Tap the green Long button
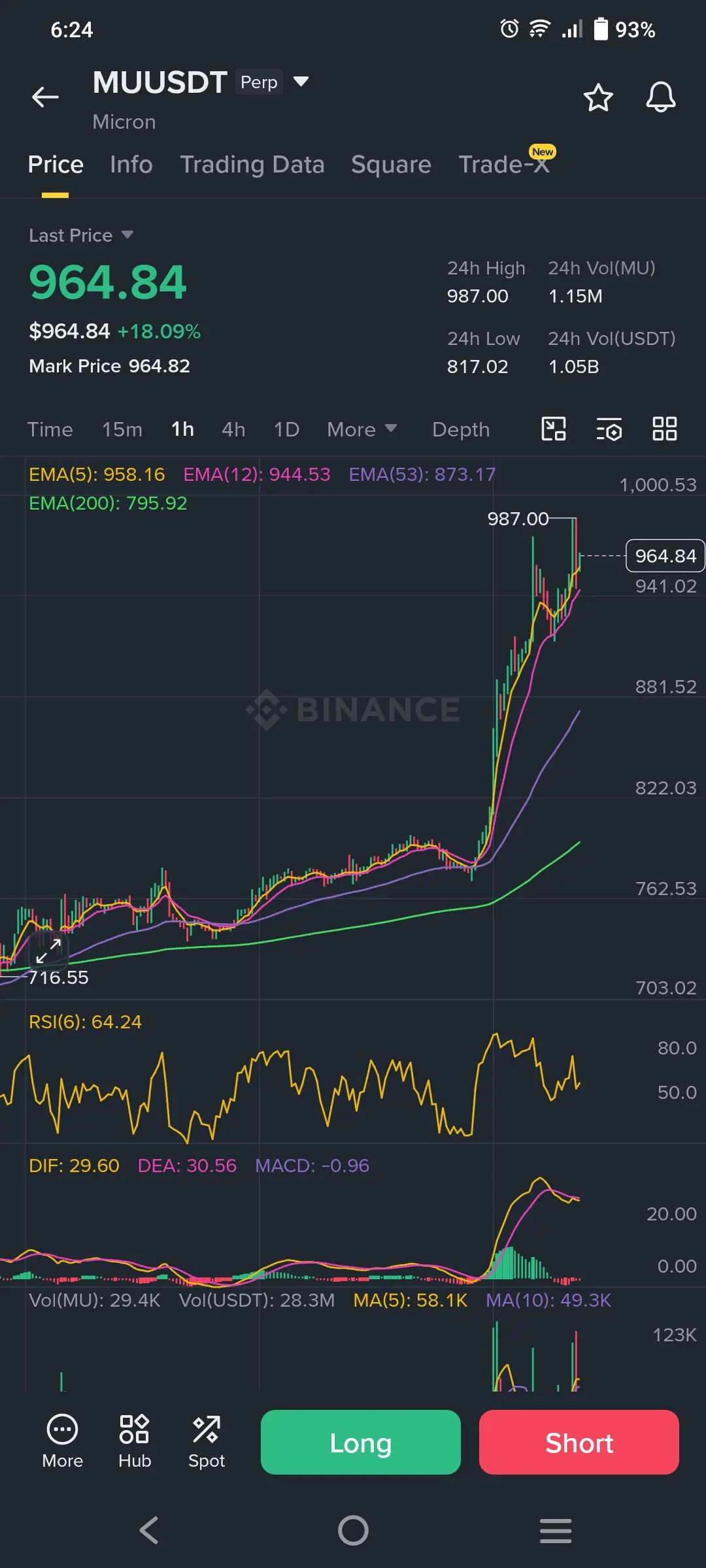Screen dimensions: 706x1568 (x=361, y=1442)
